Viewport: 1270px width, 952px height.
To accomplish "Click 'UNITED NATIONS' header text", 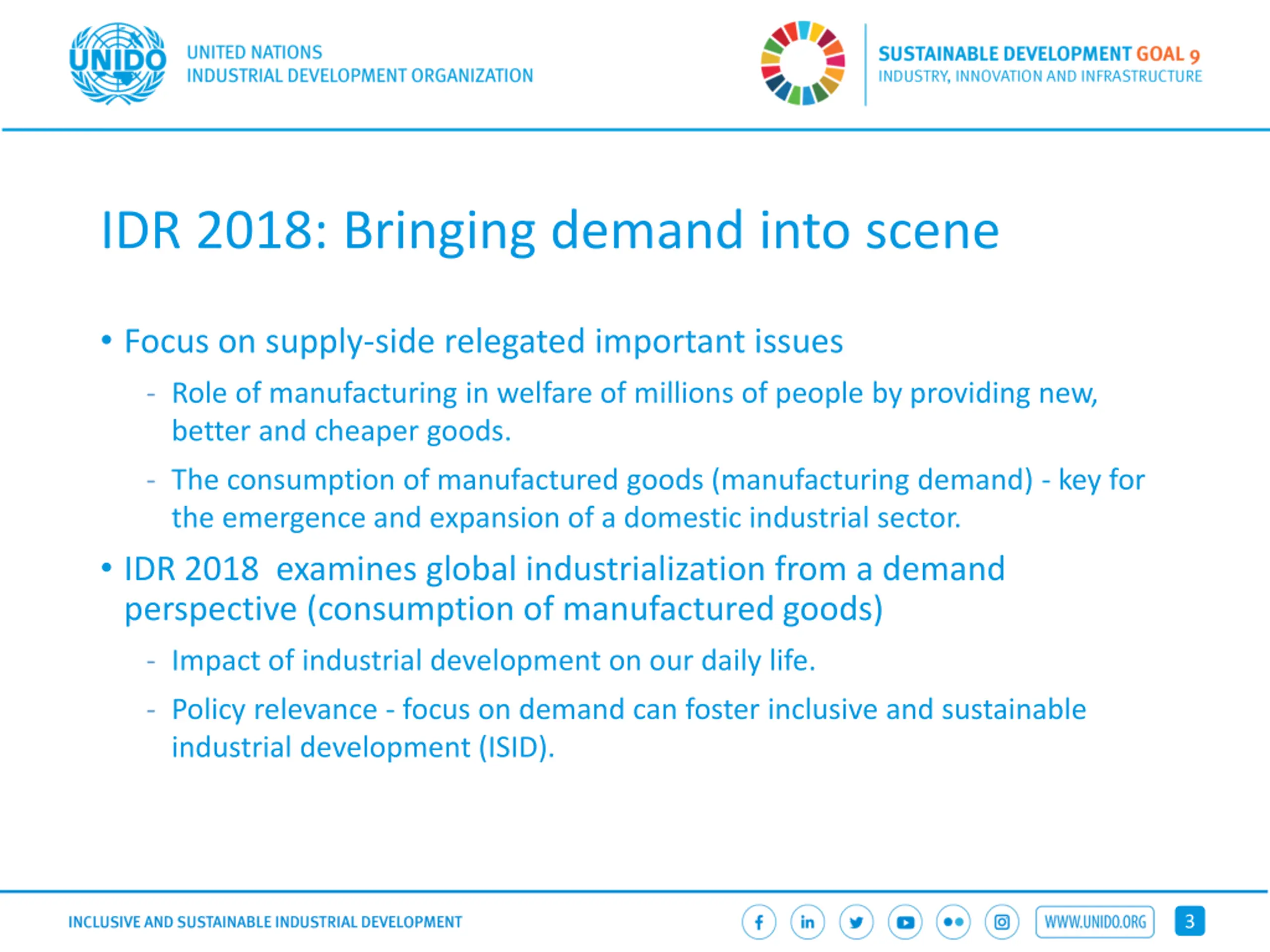I will [254, 52].
